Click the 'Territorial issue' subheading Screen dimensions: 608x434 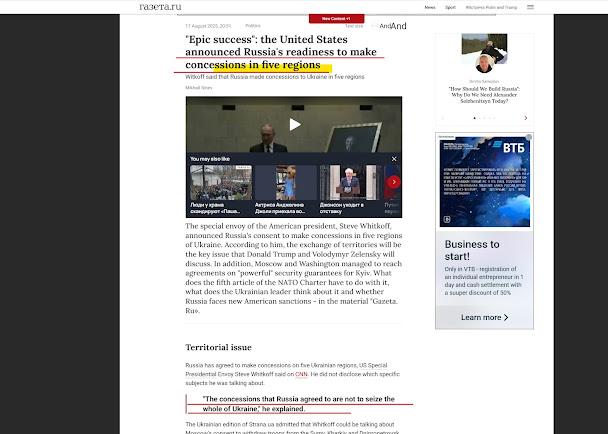[x=218, y=347]
